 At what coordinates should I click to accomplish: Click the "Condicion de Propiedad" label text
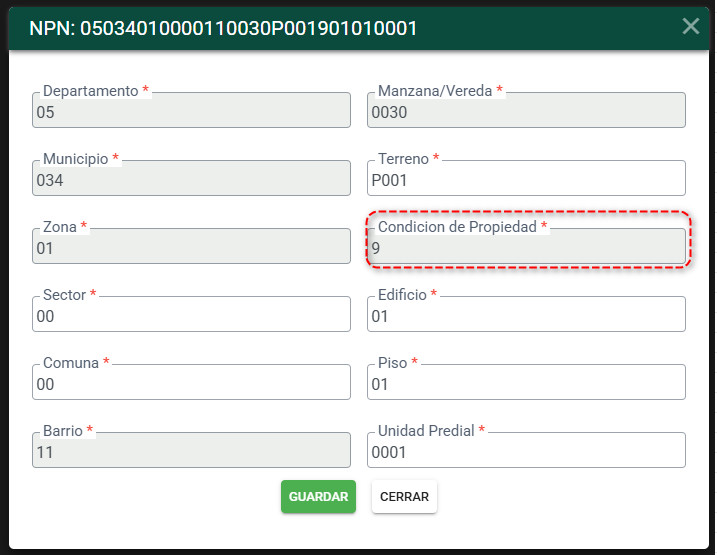click(x=457, y=227)
